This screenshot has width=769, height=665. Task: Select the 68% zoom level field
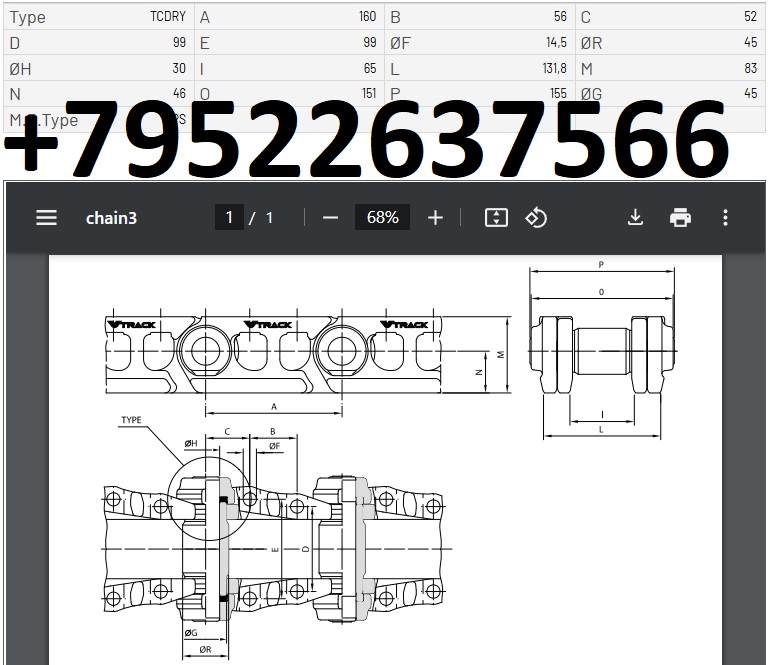[x=382, y=217]
